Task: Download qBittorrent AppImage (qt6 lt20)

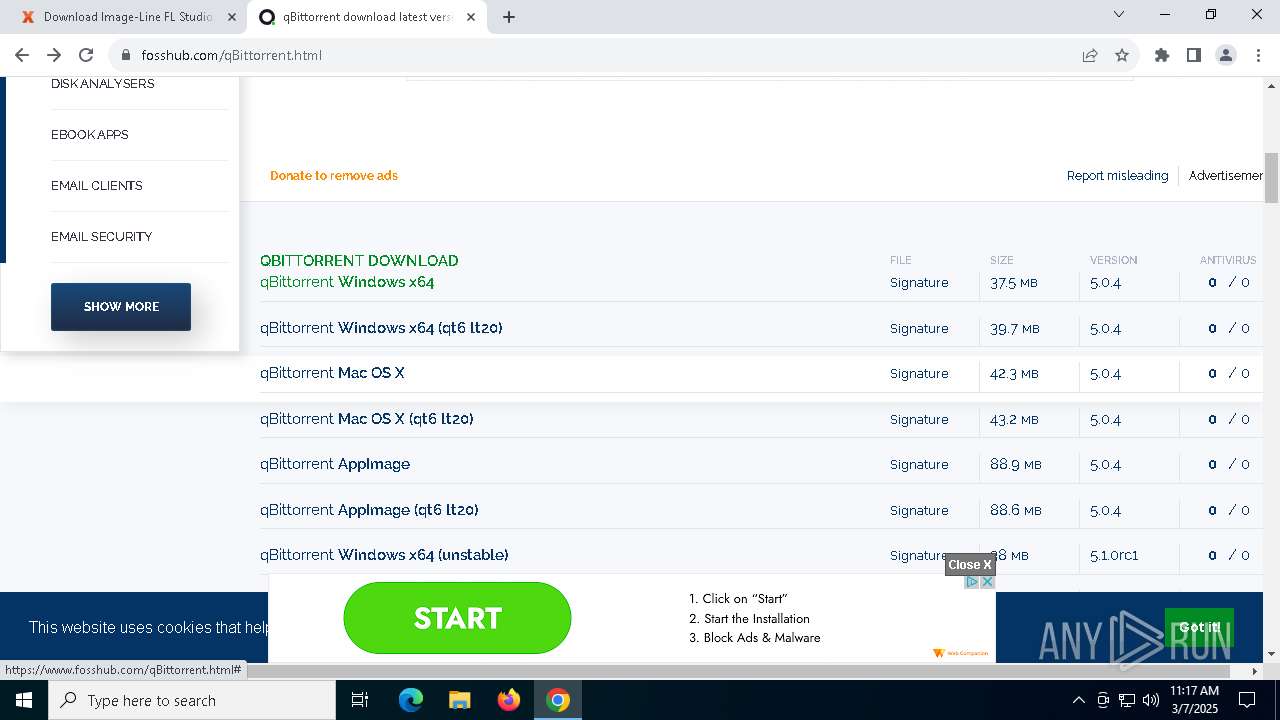Action: 369,510
